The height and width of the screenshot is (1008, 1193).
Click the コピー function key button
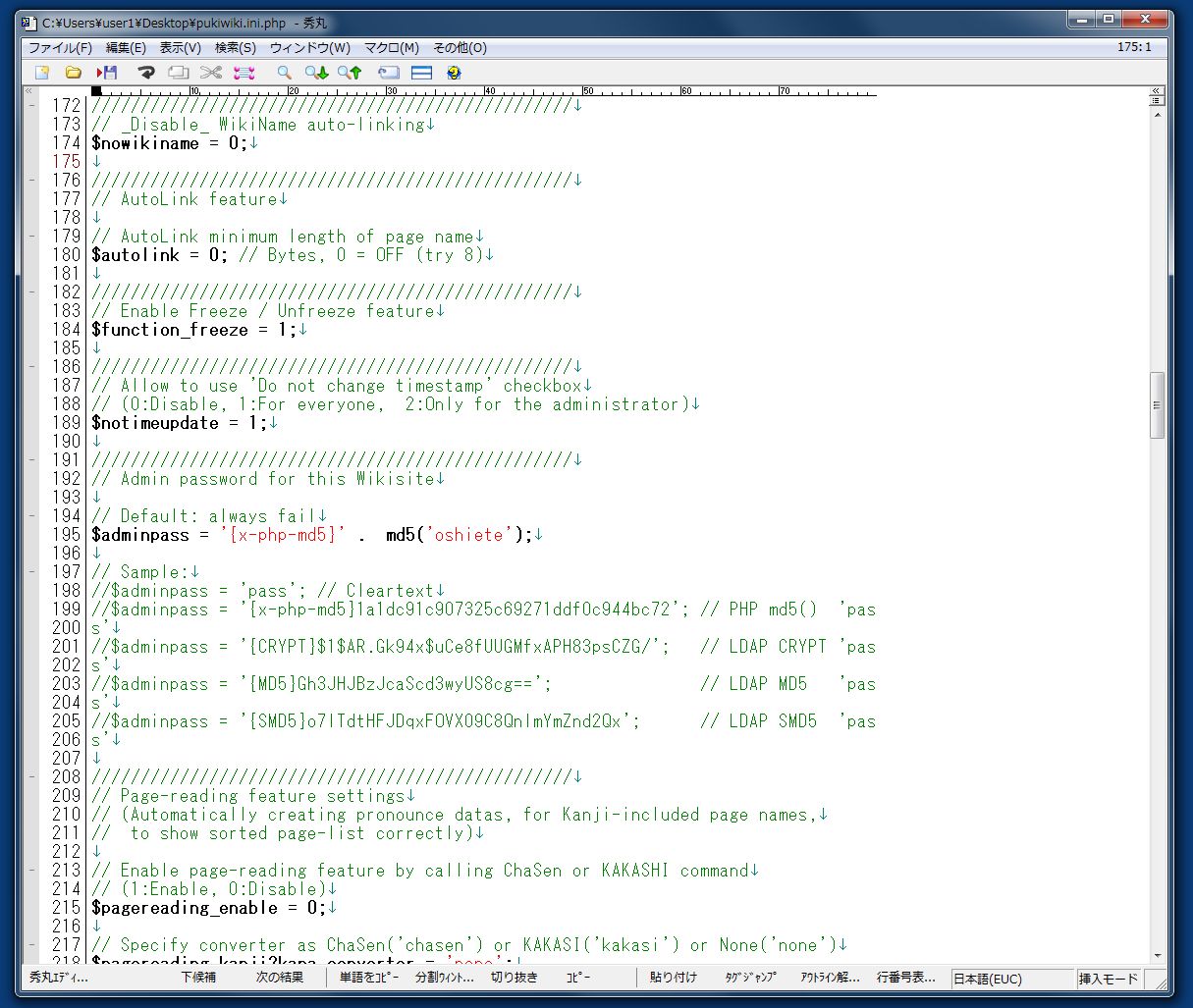(578, 978)
